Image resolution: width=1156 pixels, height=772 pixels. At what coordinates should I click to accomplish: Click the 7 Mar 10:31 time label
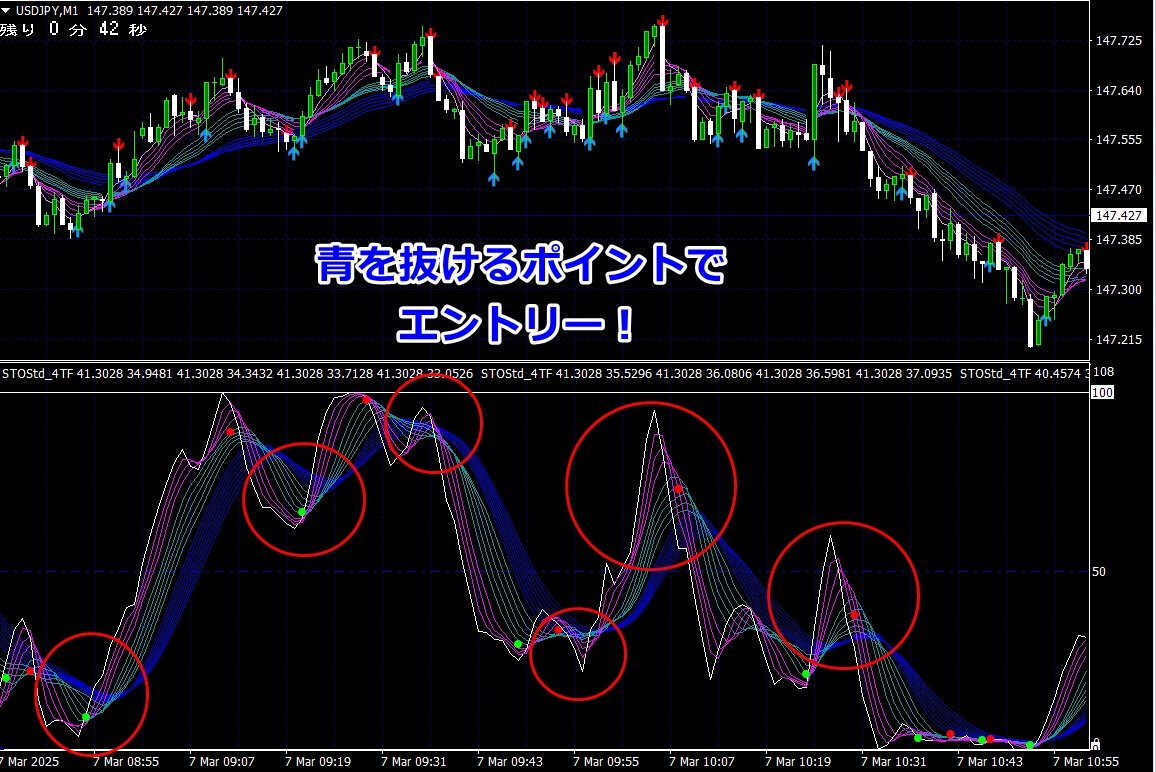894,761
